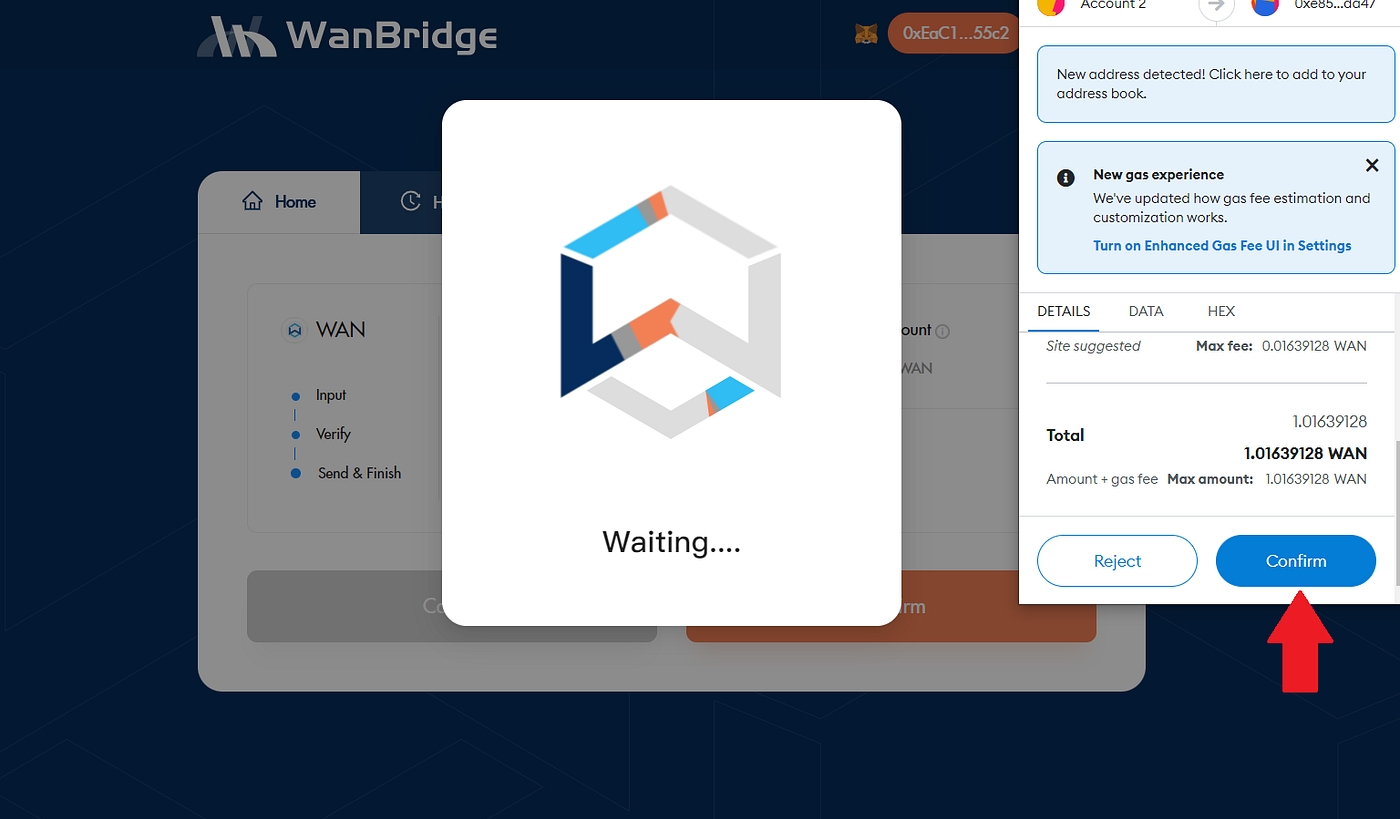Open Turn on Enhanced Gas Fee UI link
Screen dimensions: 1400x819
point(1222,245)
